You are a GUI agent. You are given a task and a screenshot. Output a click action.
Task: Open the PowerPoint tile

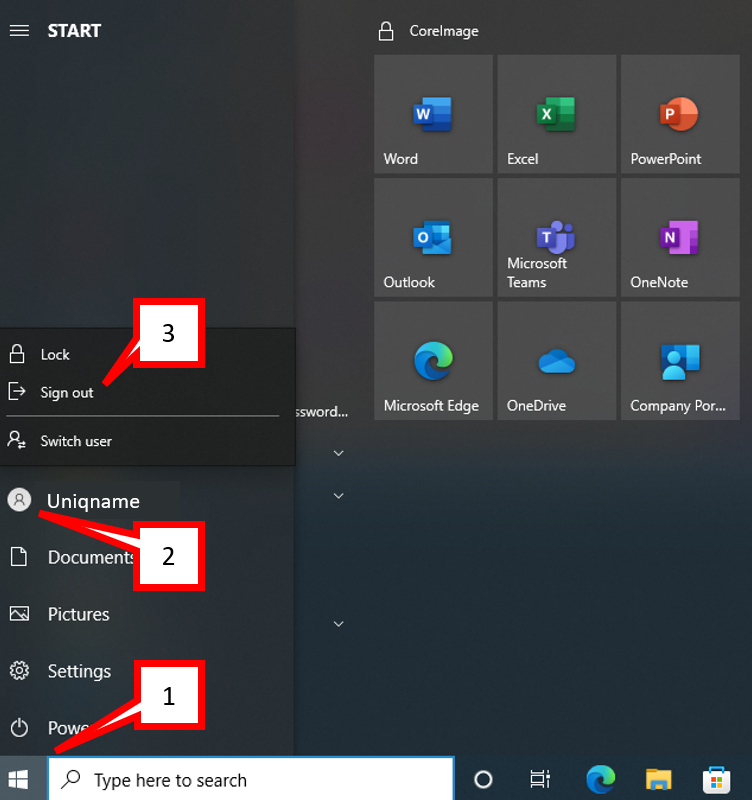pyautogui.click(x=680, y=114)
